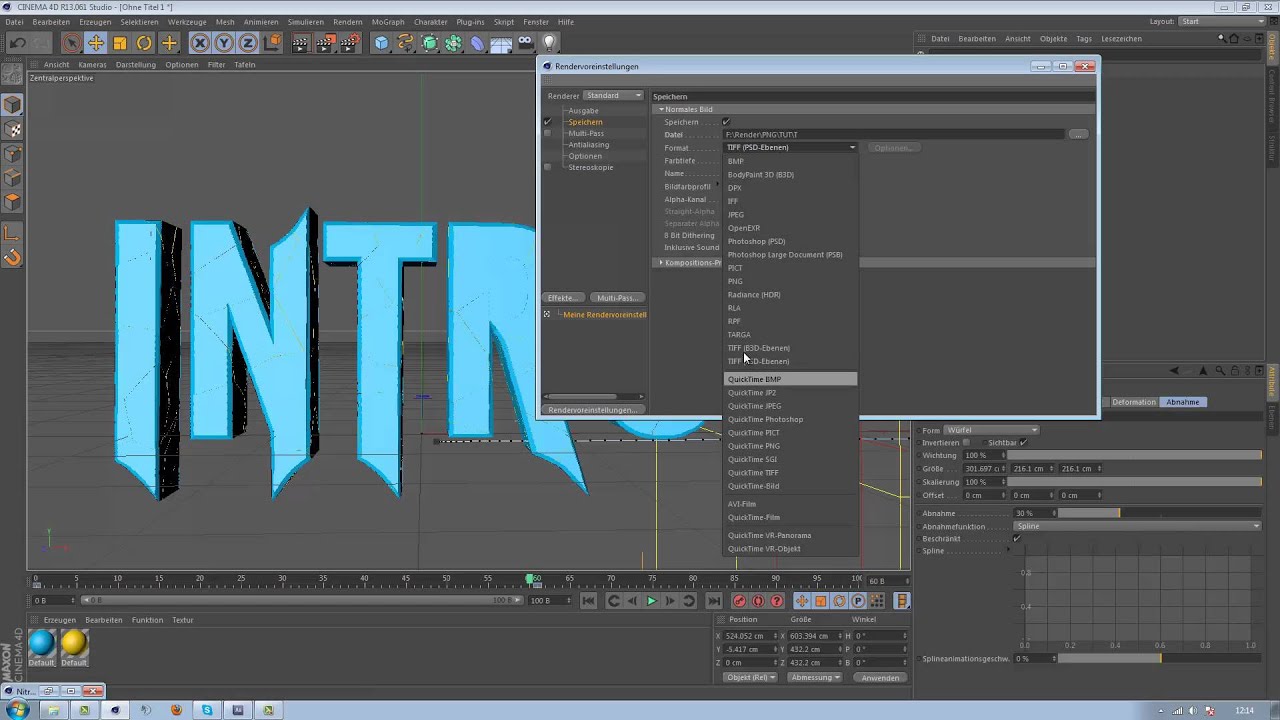Click the yellow Default material thumbnail
Viewport: 1280px width, 720px height.
(x=74, y=644)
